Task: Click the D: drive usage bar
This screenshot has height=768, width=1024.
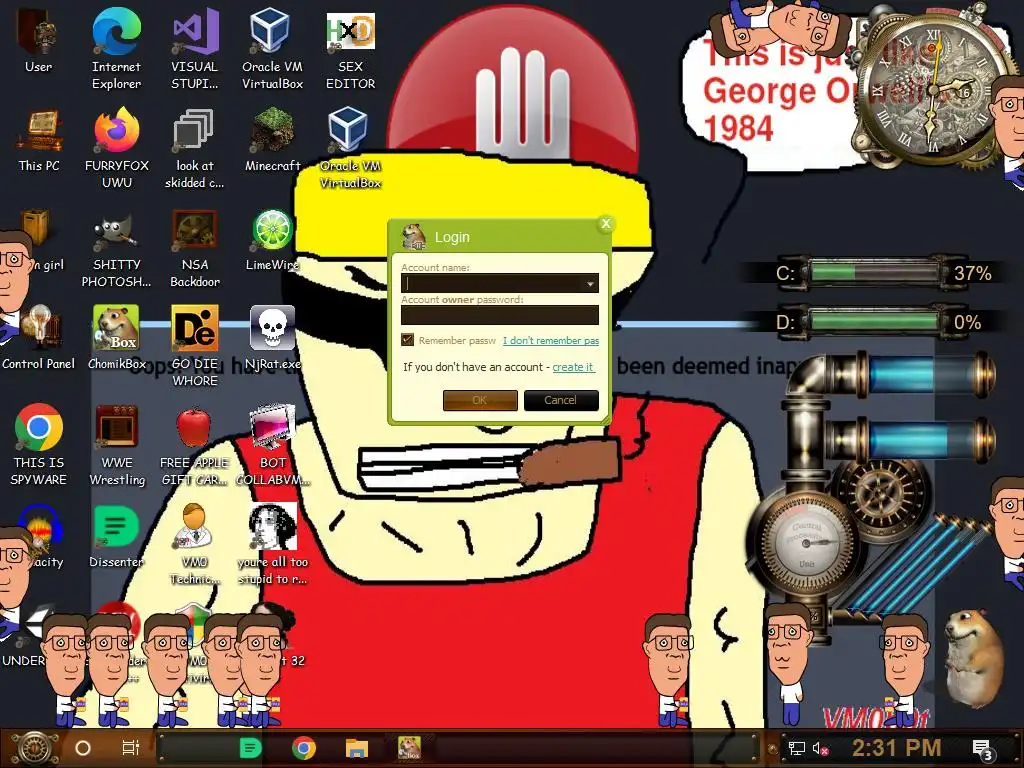Action: (x=873, y=322)
